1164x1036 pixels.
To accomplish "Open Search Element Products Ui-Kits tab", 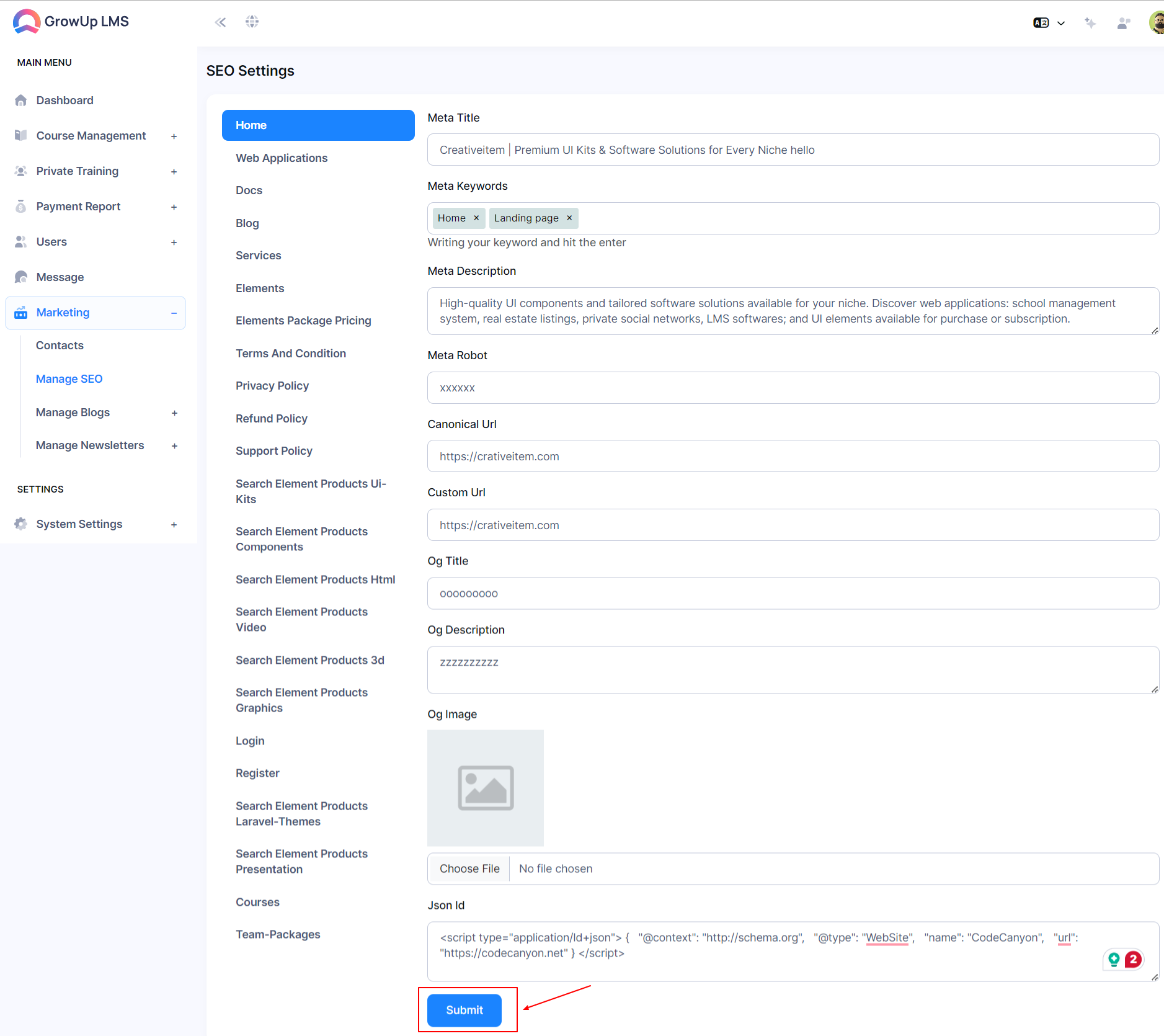I will coord(311,491).
